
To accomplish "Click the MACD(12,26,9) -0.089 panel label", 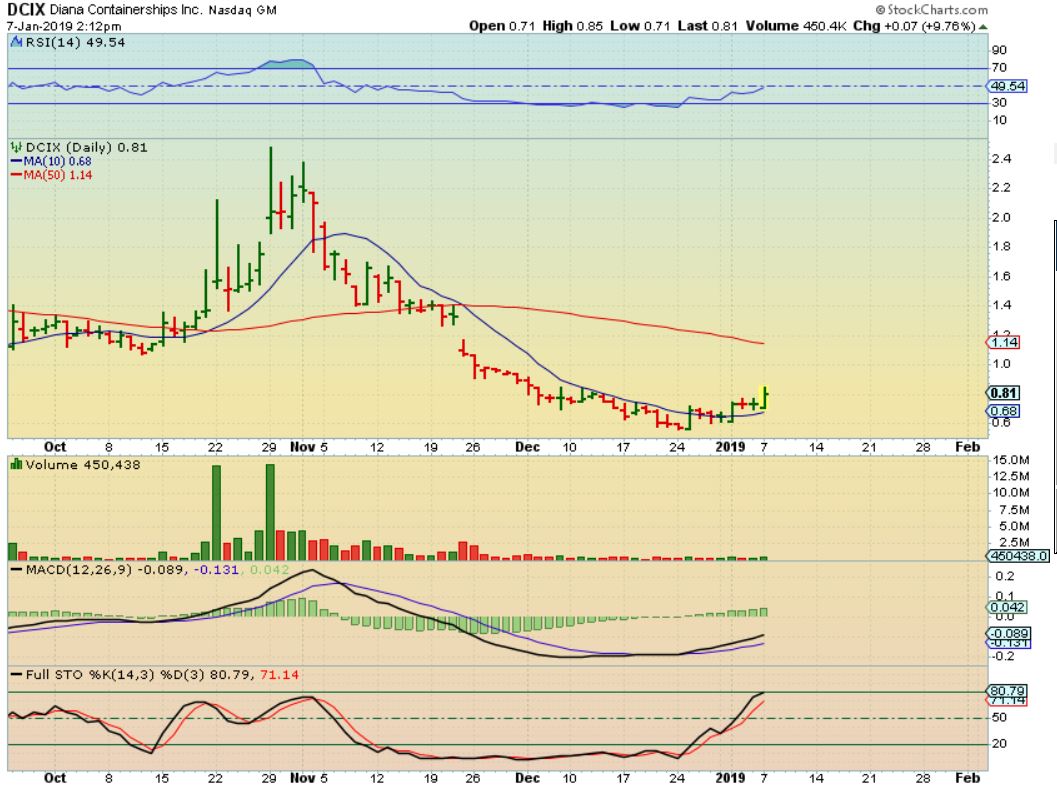I will 104,570.
